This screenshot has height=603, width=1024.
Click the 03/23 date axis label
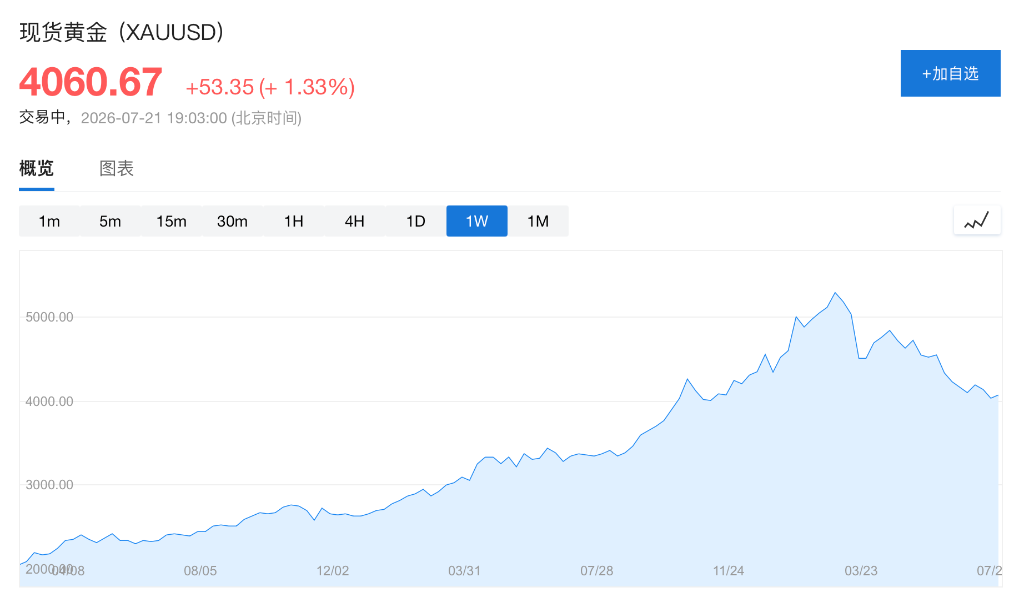point(861,571)
